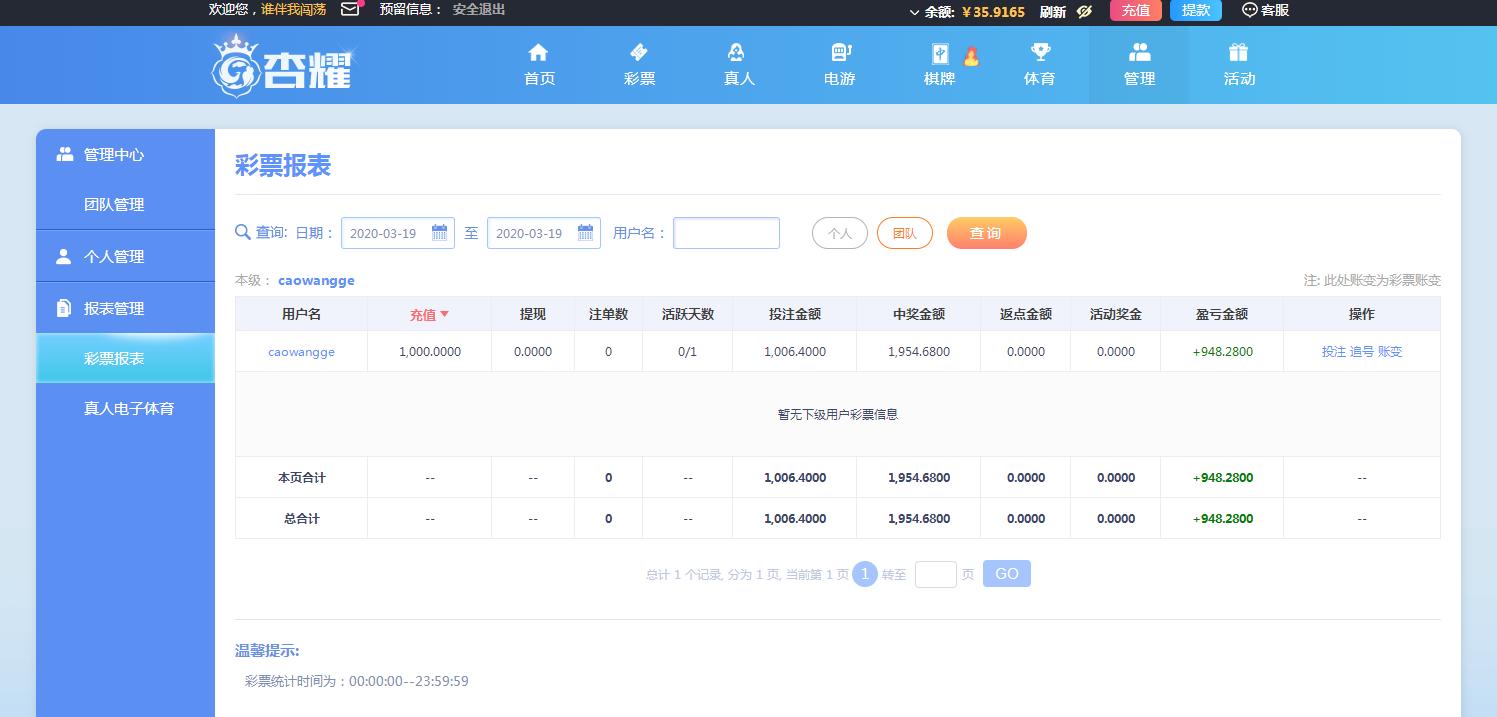
Task: Expand the balance dropdown chevron
Action: pos(914,12)
